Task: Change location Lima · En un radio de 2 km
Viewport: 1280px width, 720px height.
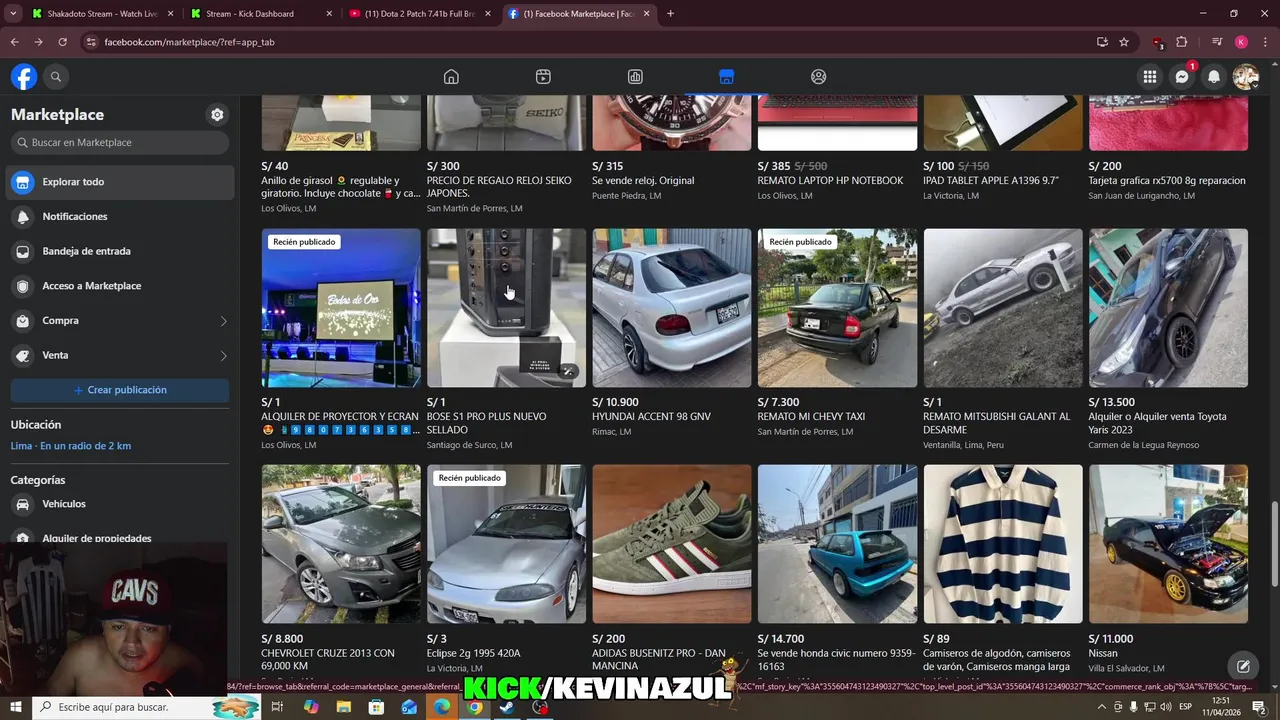Action: click(x=71, y=446)
